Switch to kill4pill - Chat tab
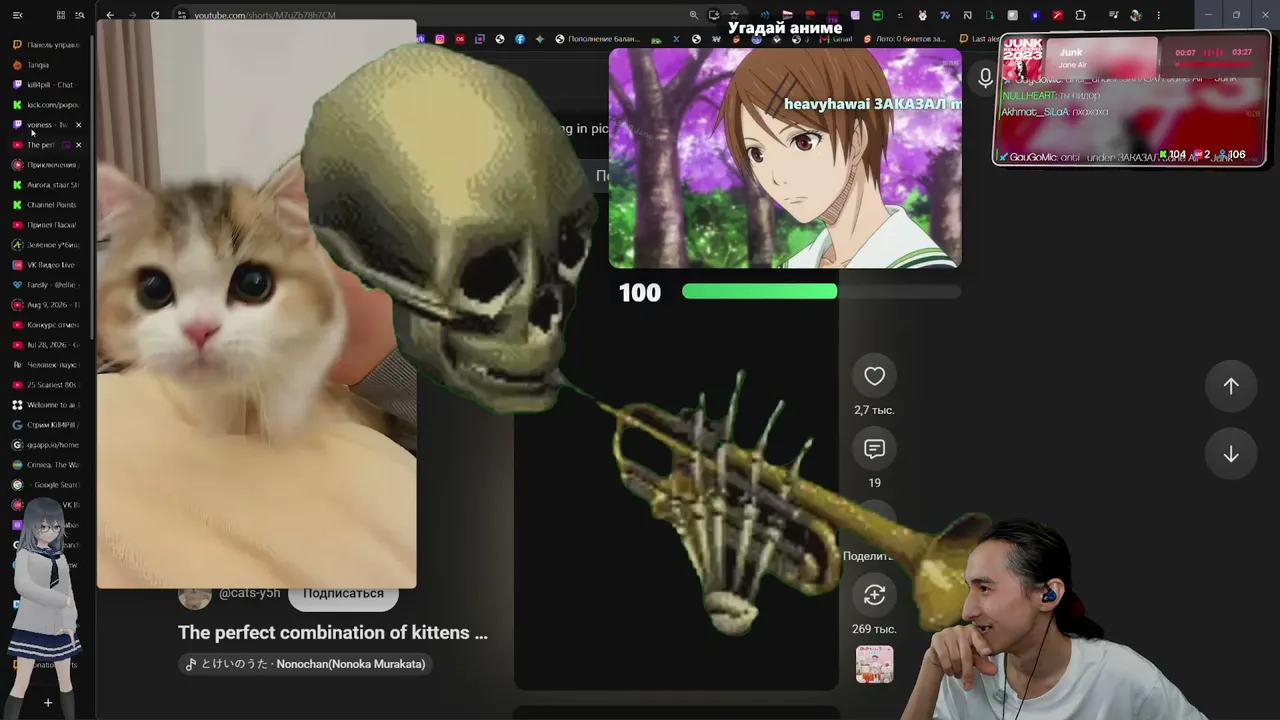This screenshot has height=720, width=1280. coord(46,85)
